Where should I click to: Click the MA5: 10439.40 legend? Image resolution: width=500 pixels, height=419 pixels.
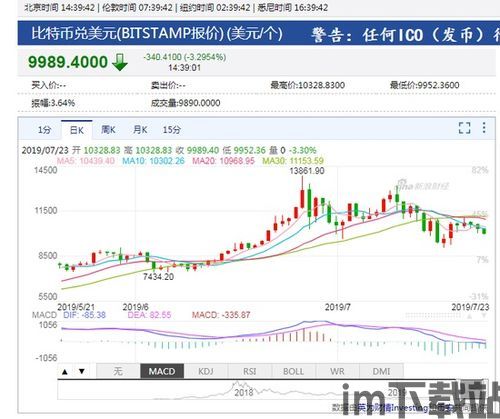(86, 161)
